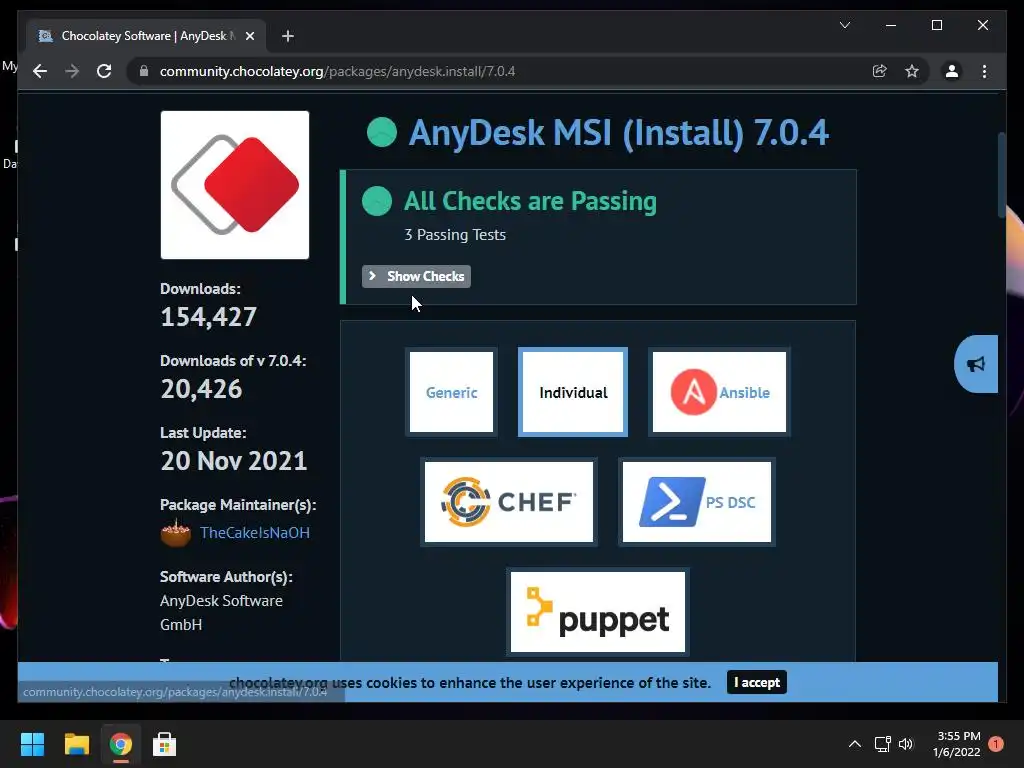1024x768 pixels.
Task: Click the address bar URL
Action: point(337,71)
